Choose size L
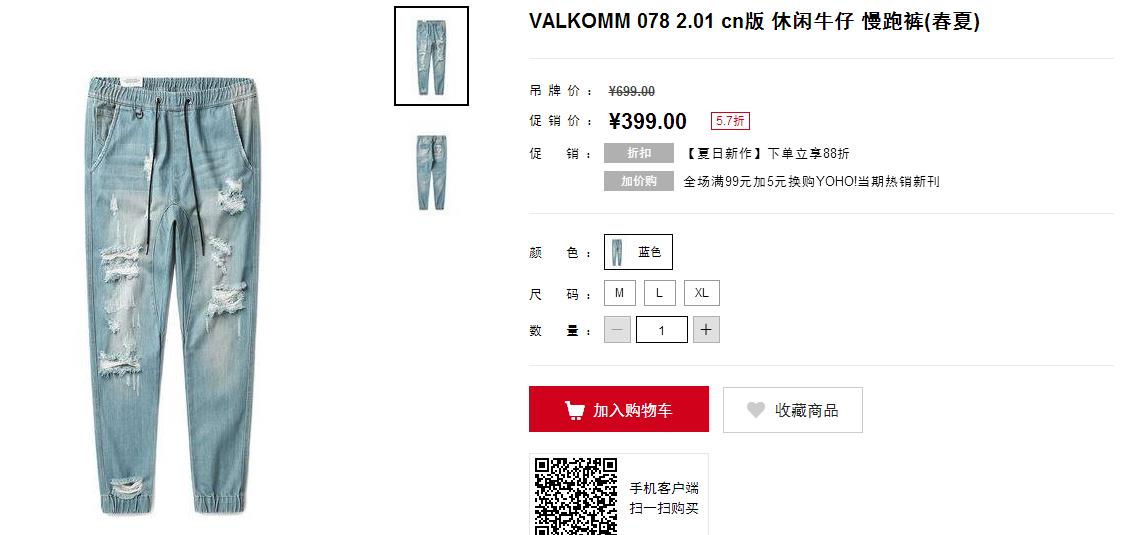Viewport: 1126px width, 535px height. point(659,293)
